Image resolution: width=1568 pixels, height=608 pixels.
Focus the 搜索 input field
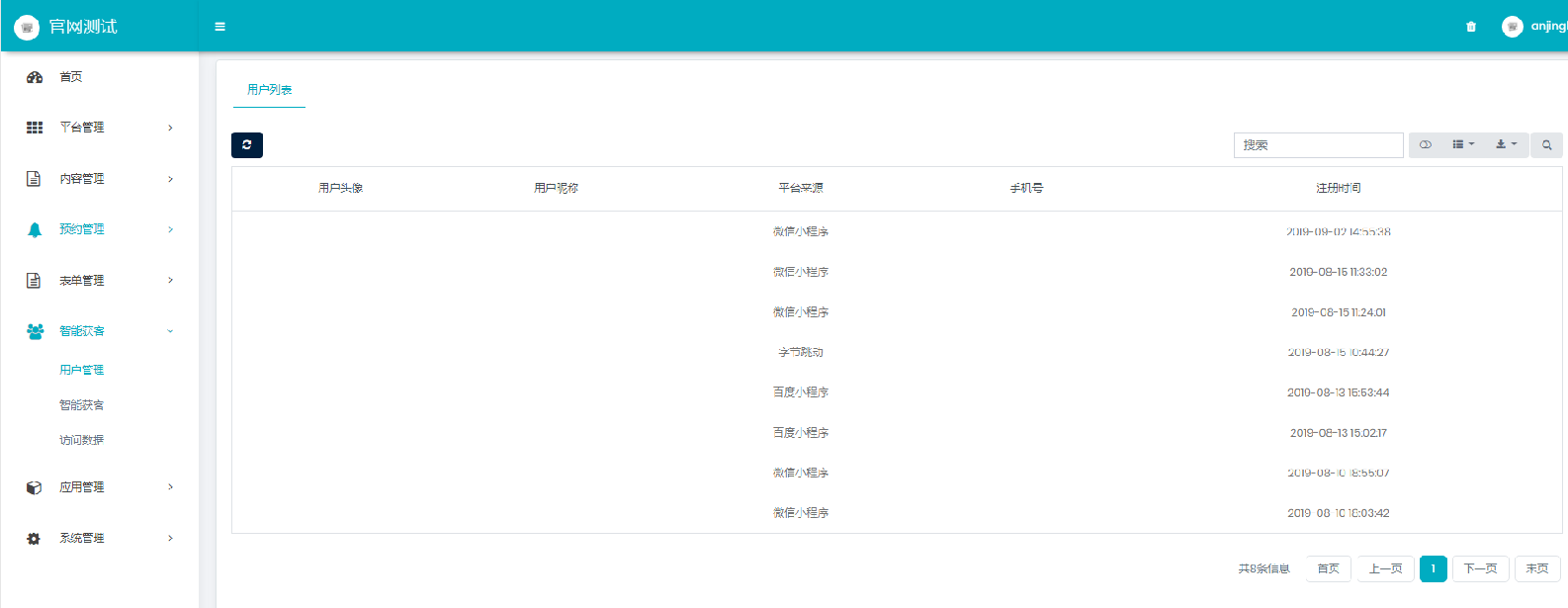click(1319, 145)
